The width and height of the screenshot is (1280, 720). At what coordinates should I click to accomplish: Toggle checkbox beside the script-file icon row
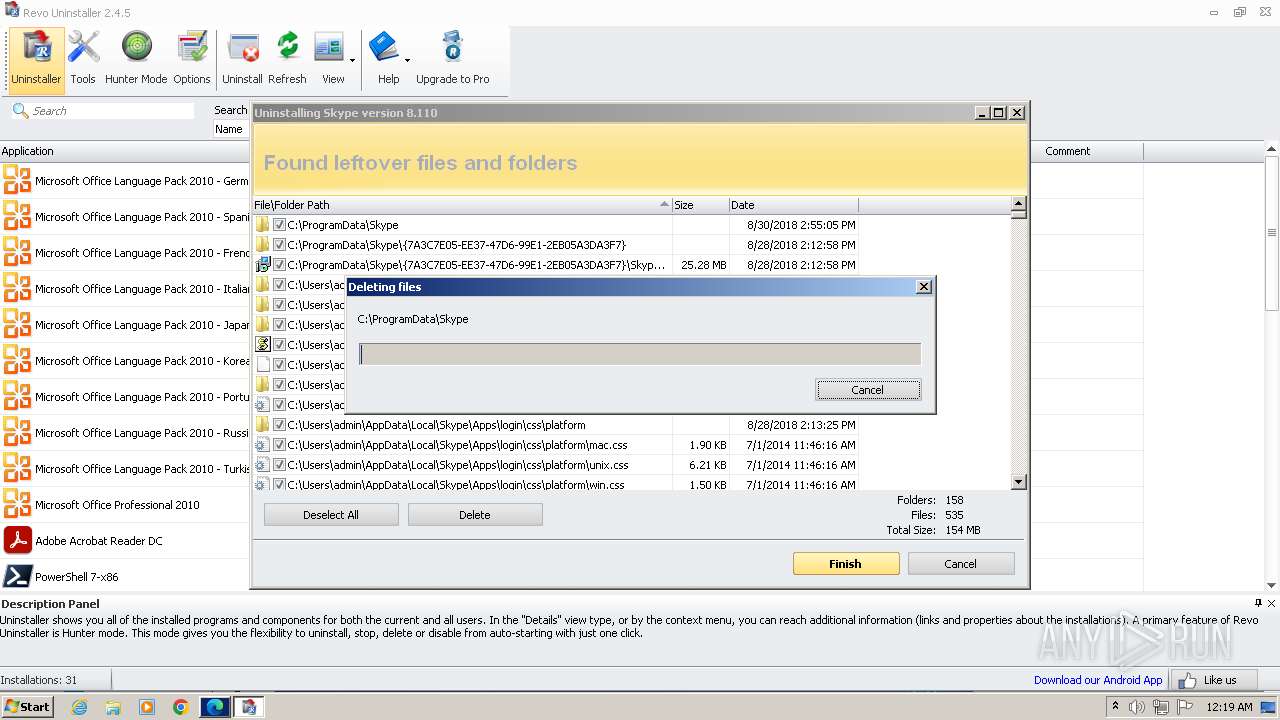pos(280,345)
